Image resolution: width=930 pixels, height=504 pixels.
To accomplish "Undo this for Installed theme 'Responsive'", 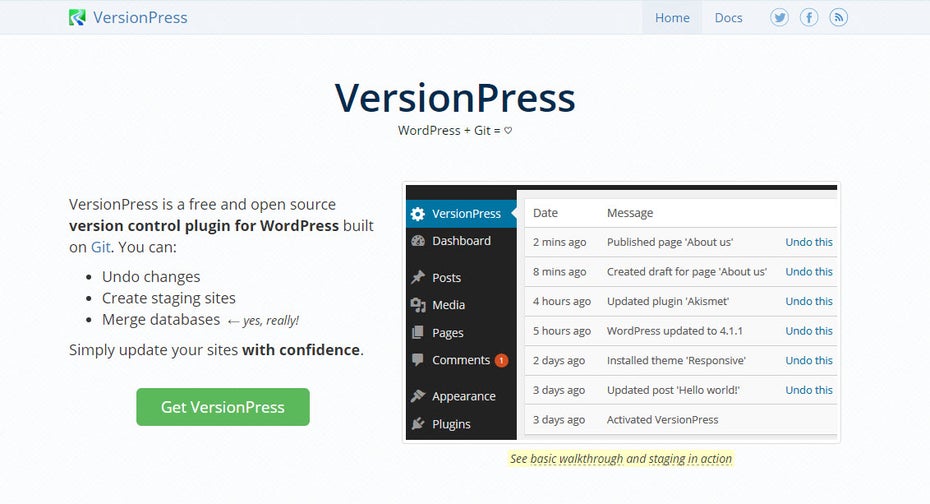I will click(809, 361).
